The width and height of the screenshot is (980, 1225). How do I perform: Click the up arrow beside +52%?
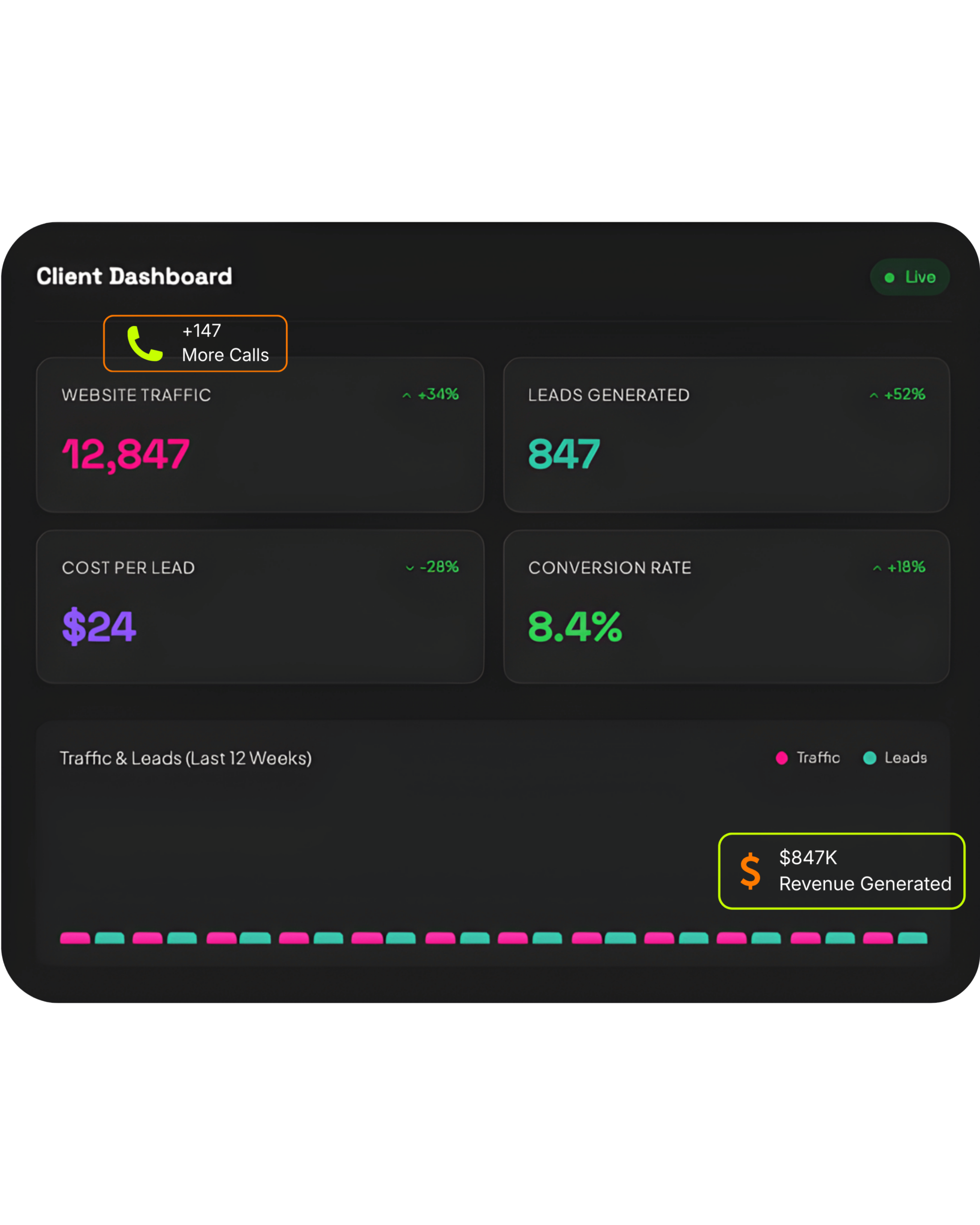pos(874,395)
